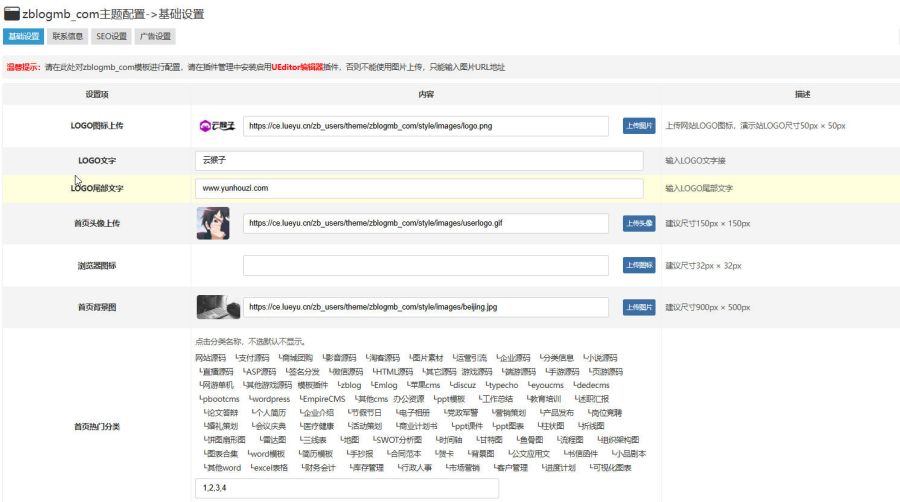Select the 流程图 category
This screenshot has height=502, width=900.
point(571,440)
